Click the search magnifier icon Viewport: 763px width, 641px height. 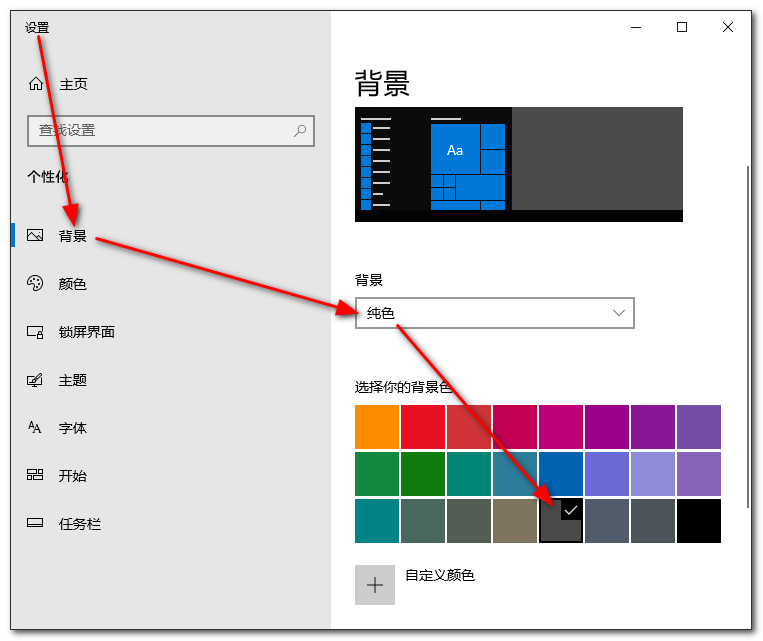click(x=300, y=130)
